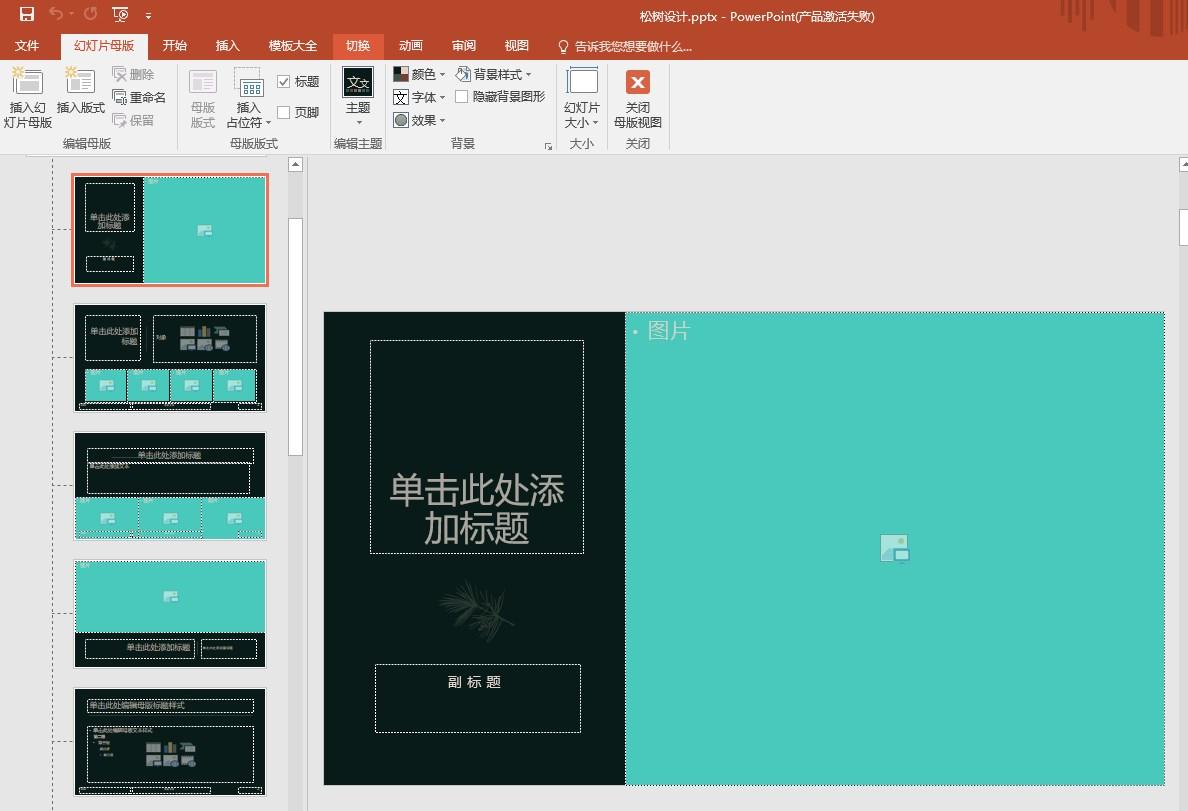The width and height of the screenshot is (1188, 811).
Task: Select the first layout thumbnail with teal picture
Action: (170, 230)
